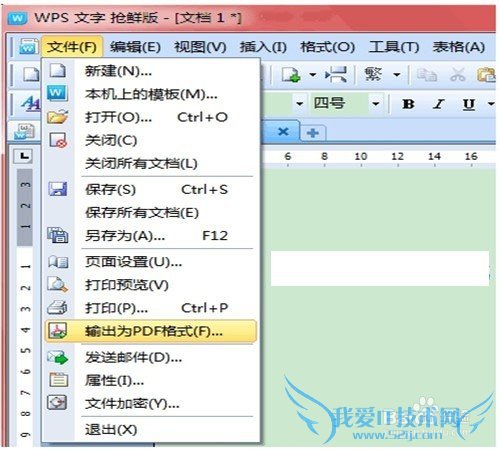Screen dimensions: 500x450
Task: Choose Print Preview (打印预览) entry
Action: point(151,285)
